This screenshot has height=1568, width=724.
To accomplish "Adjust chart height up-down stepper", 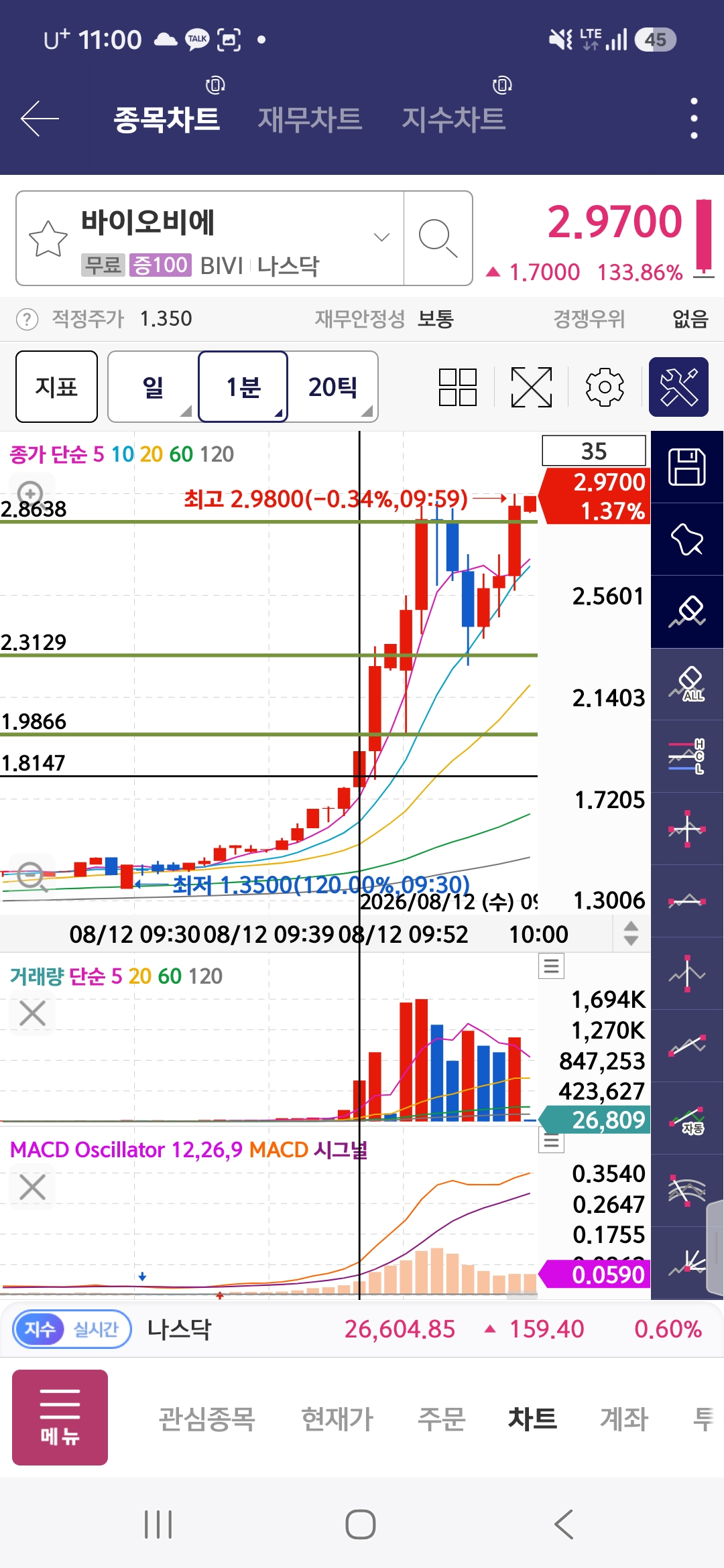I will [630, 933].
